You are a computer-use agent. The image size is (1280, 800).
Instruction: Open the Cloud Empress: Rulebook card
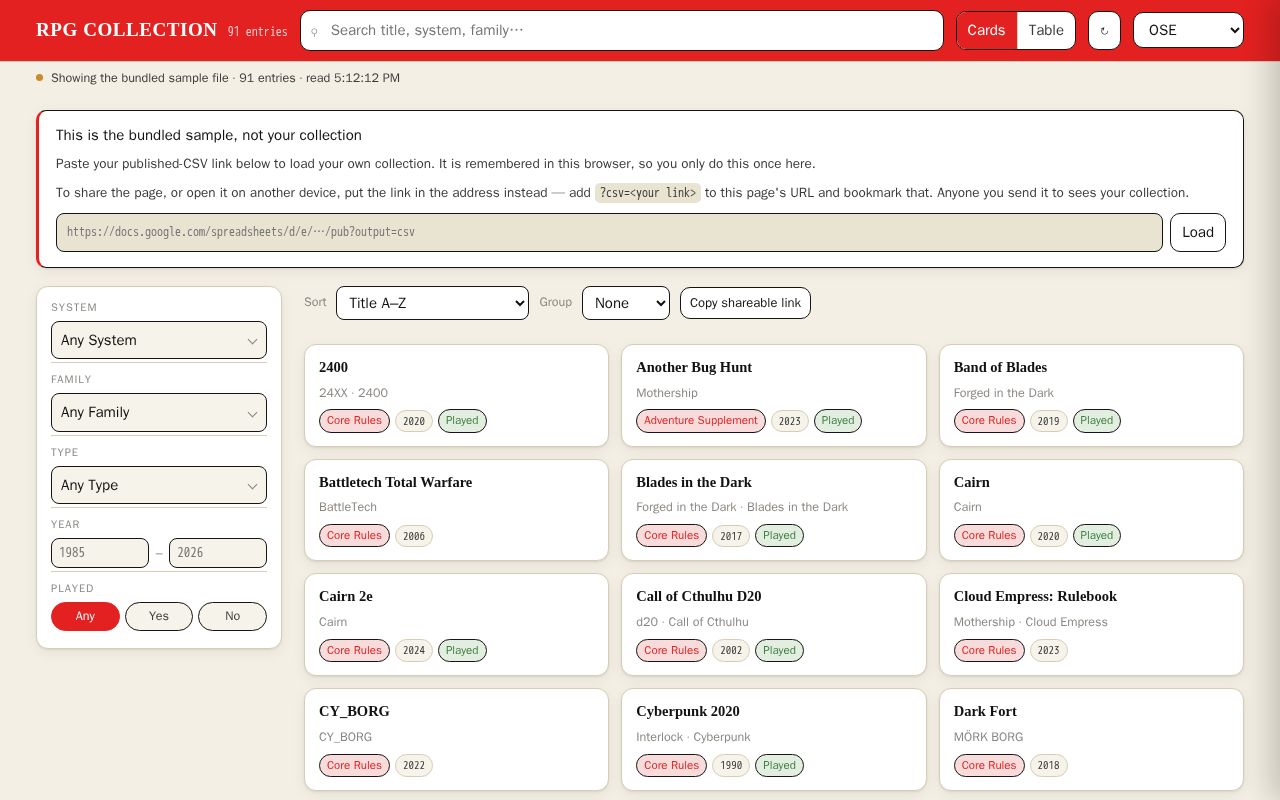(1091, 625)
